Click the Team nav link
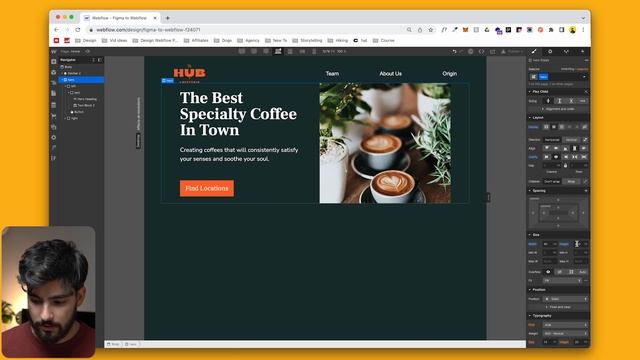Image resolution: width=640 pixels, height=360 pixels. click(x=332, y=73)
